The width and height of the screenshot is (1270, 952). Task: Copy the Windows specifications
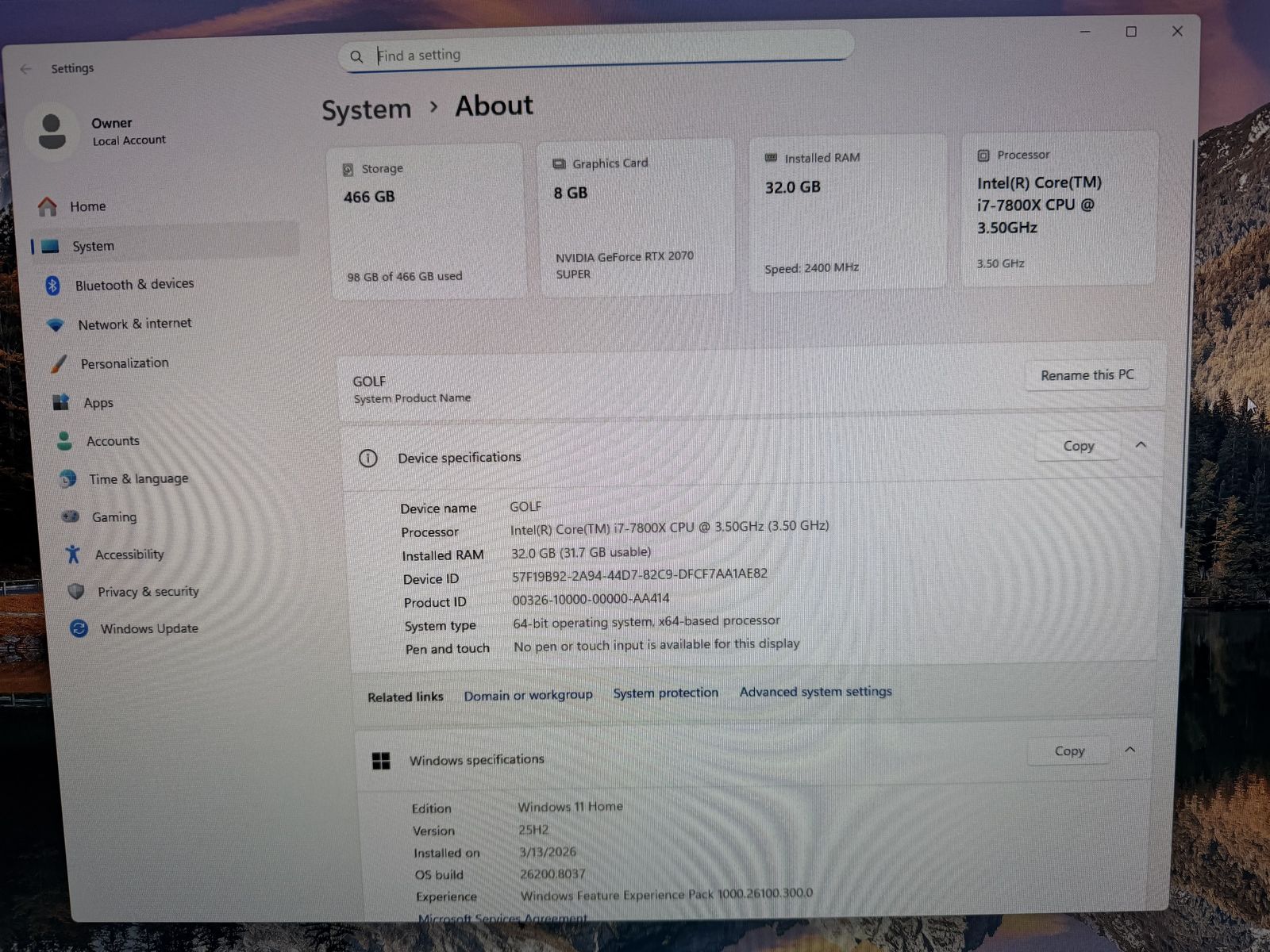pyautogui.click(x=1068, y=750)
